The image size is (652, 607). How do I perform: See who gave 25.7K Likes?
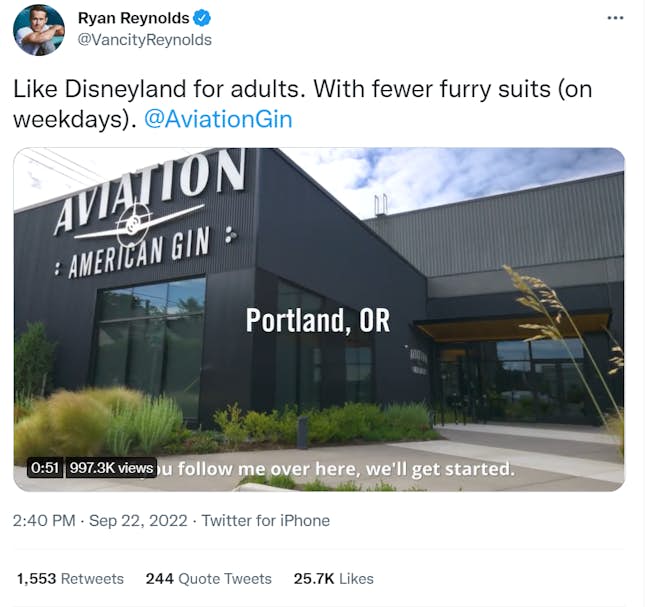[x=333, y=578]
